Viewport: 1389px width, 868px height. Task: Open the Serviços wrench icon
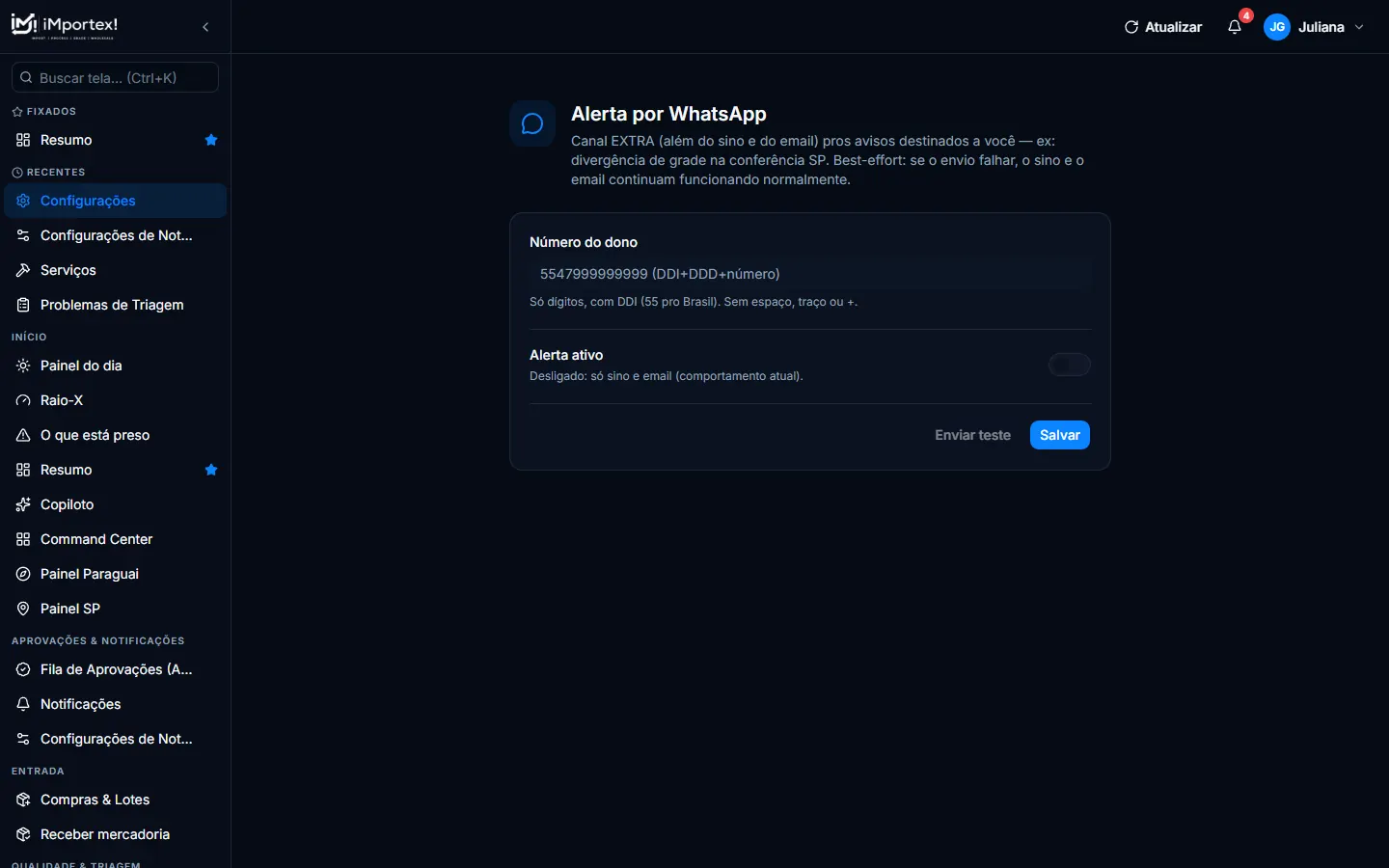23,270
